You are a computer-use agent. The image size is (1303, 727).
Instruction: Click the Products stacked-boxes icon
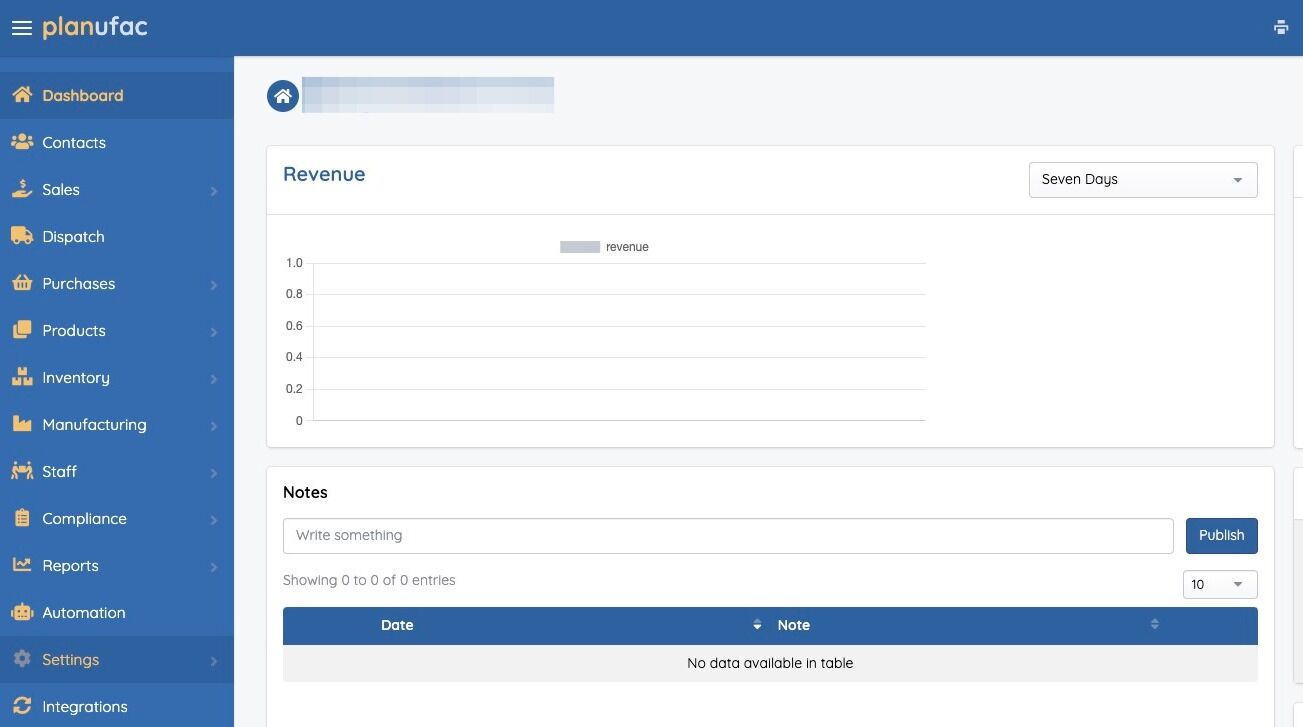[22, 330]
